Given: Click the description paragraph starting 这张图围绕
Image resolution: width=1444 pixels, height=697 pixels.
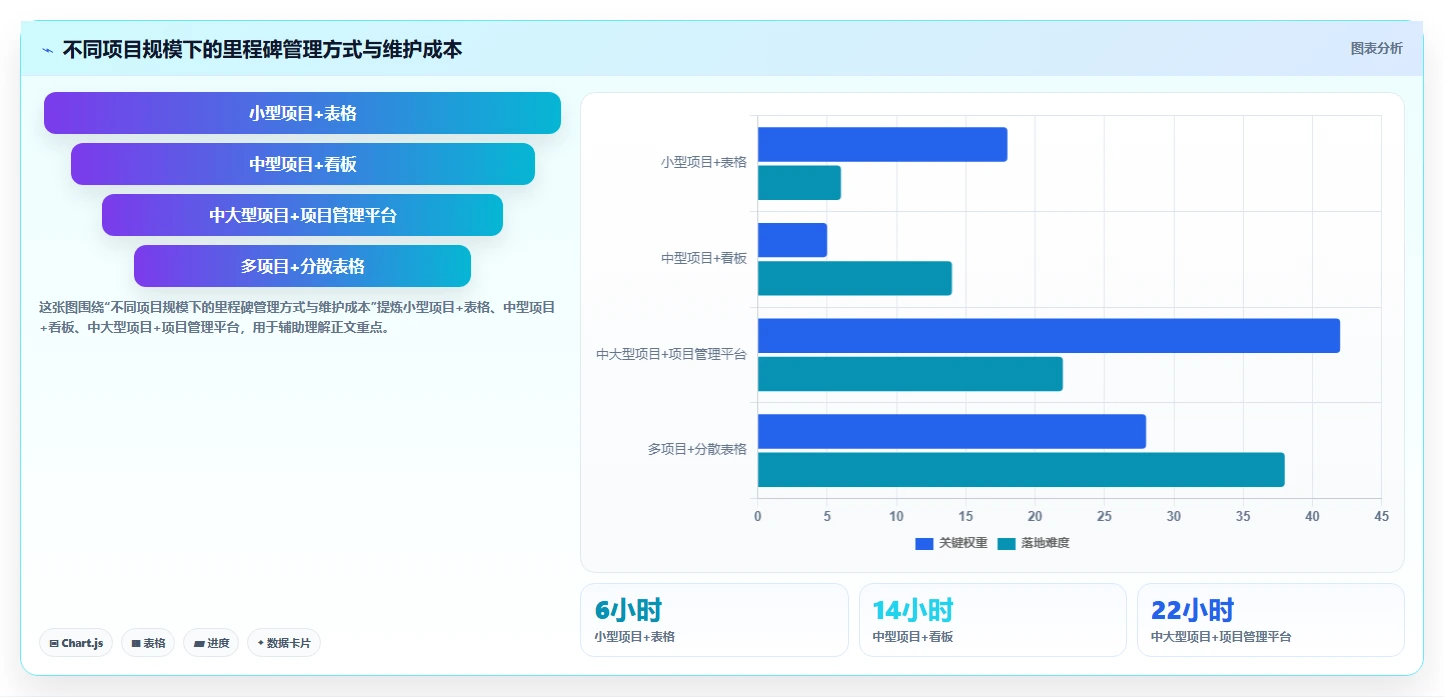Looking at the screenshot, I should [x=297, y=317].
